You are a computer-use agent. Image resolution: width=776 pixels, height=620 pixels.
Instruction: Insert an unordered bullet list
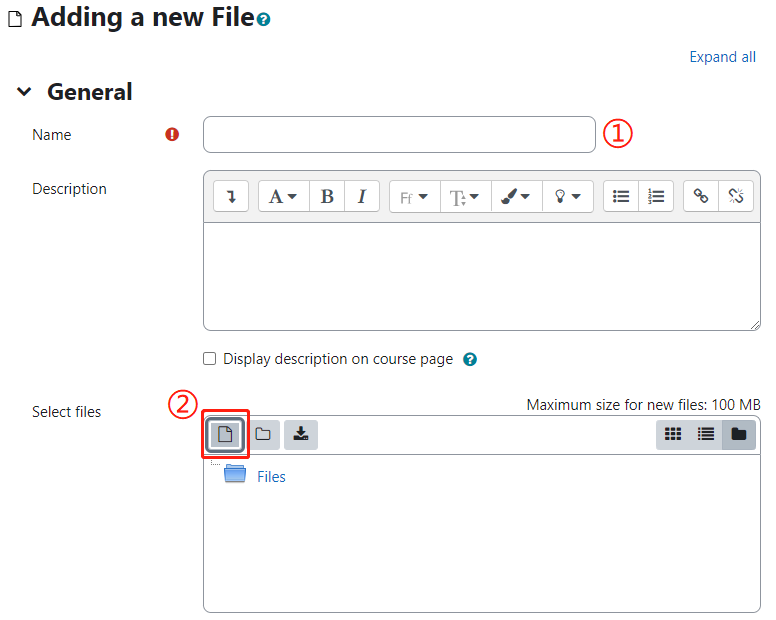[x=621, y=196]
